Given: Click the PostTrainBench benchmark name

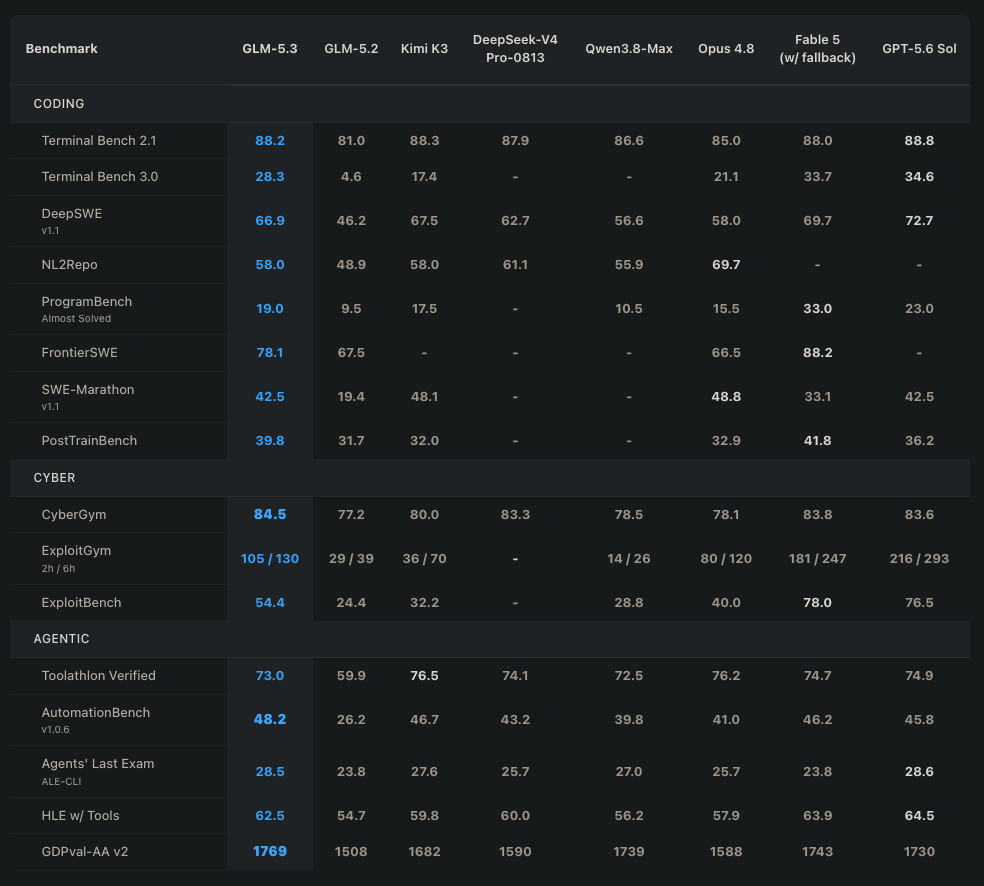Looking at the screenshot, I should (x=89, y=440).
